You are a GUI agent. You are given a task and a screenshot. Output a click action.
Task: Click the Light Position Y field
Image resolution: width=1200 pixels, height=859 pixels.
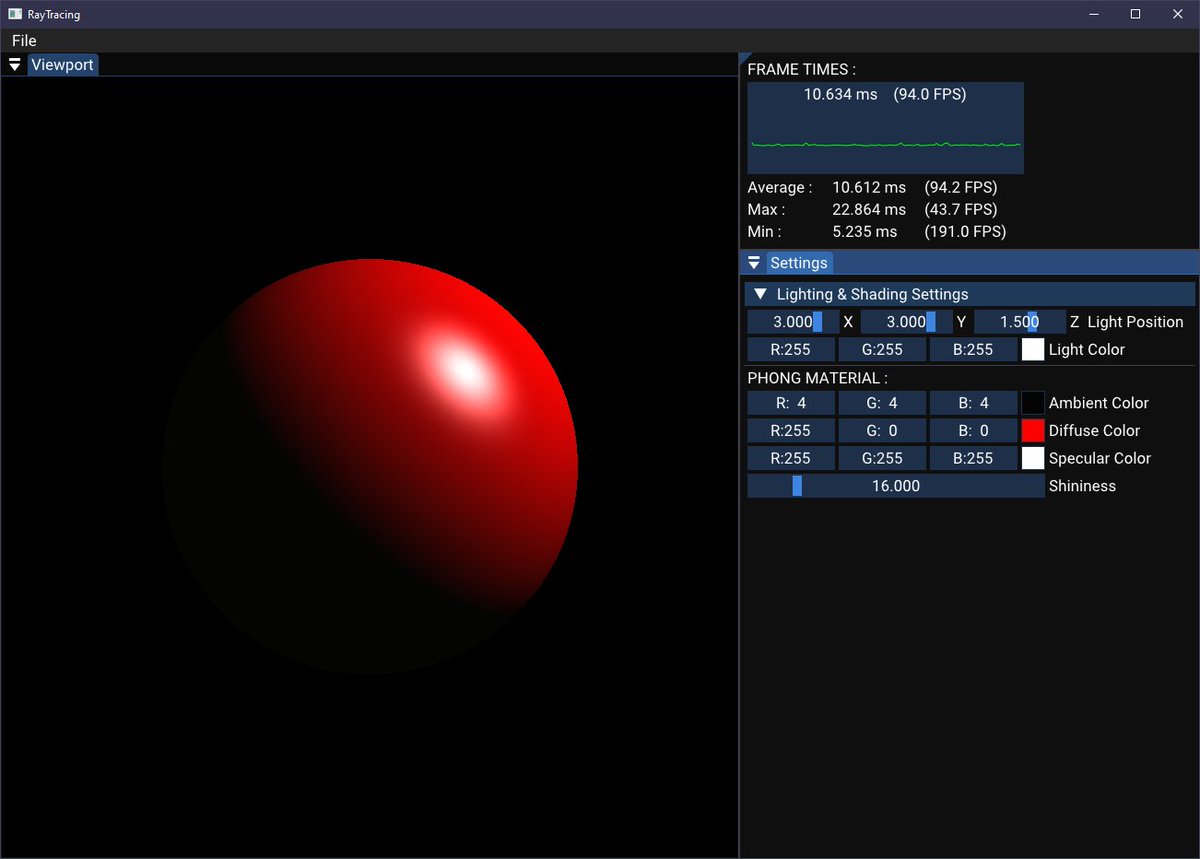[907, 322]
